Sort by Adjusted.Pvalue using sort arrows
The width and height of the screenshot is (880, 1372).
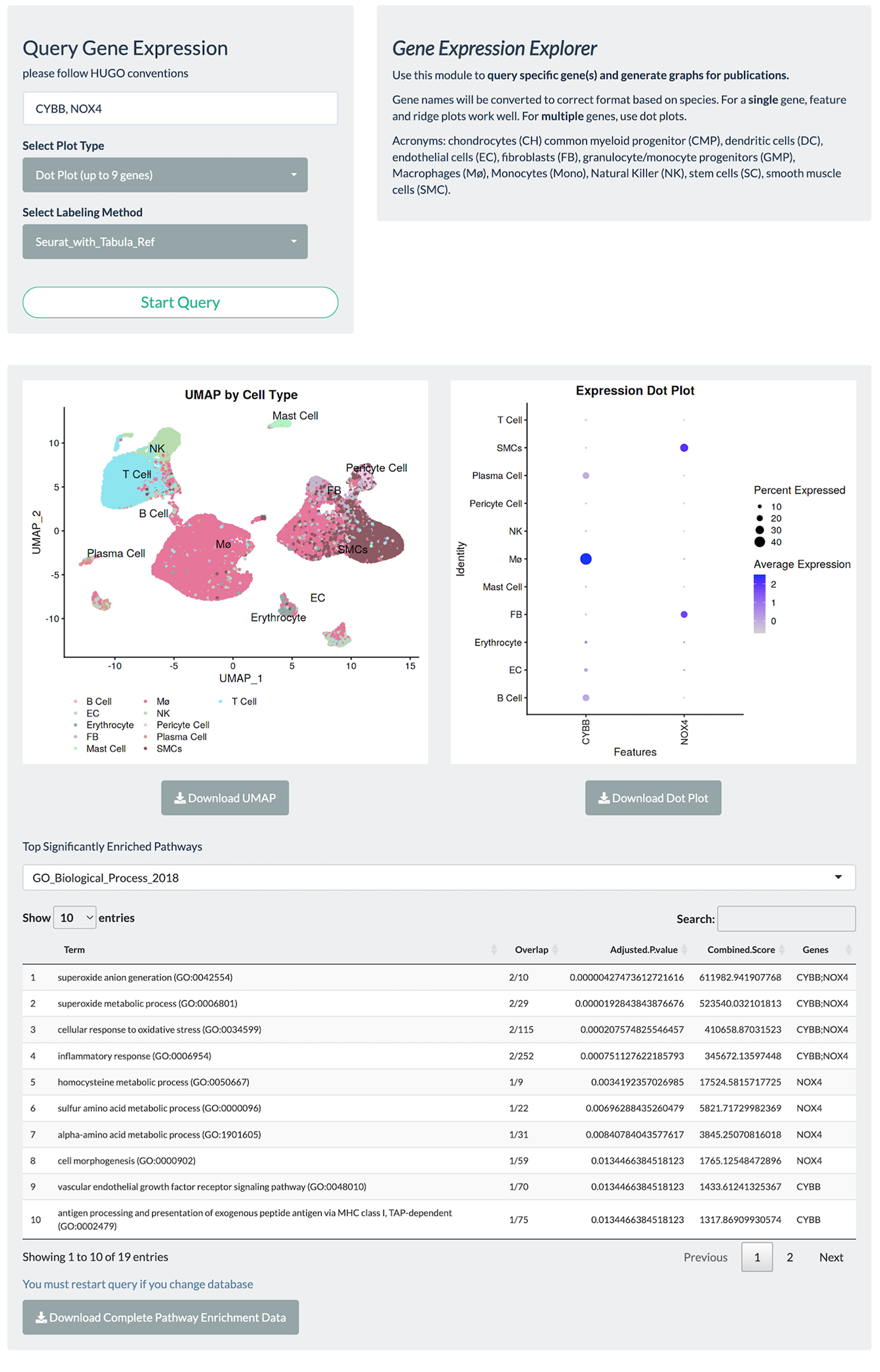(685, 950)
